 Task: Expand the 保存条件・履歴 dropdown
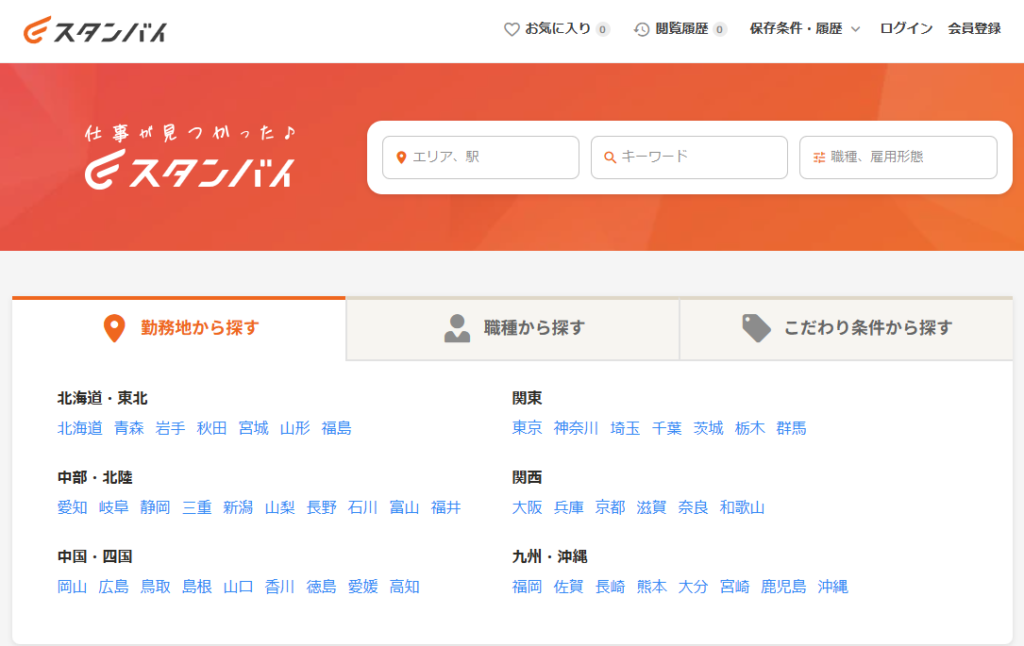(804, 29)
